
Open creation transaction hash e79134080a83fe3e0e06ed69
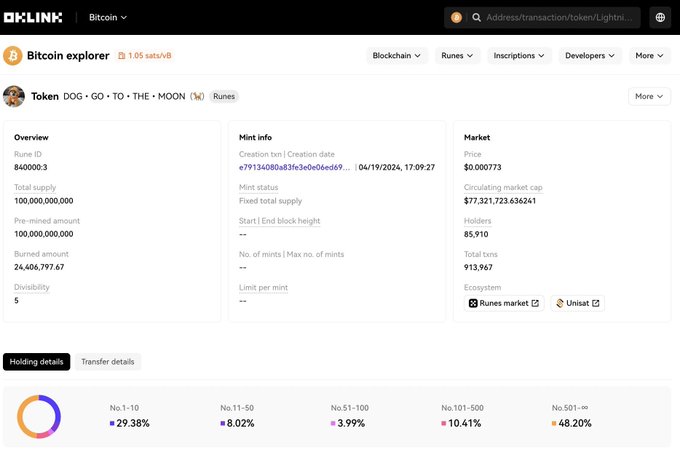pos(294,167)
